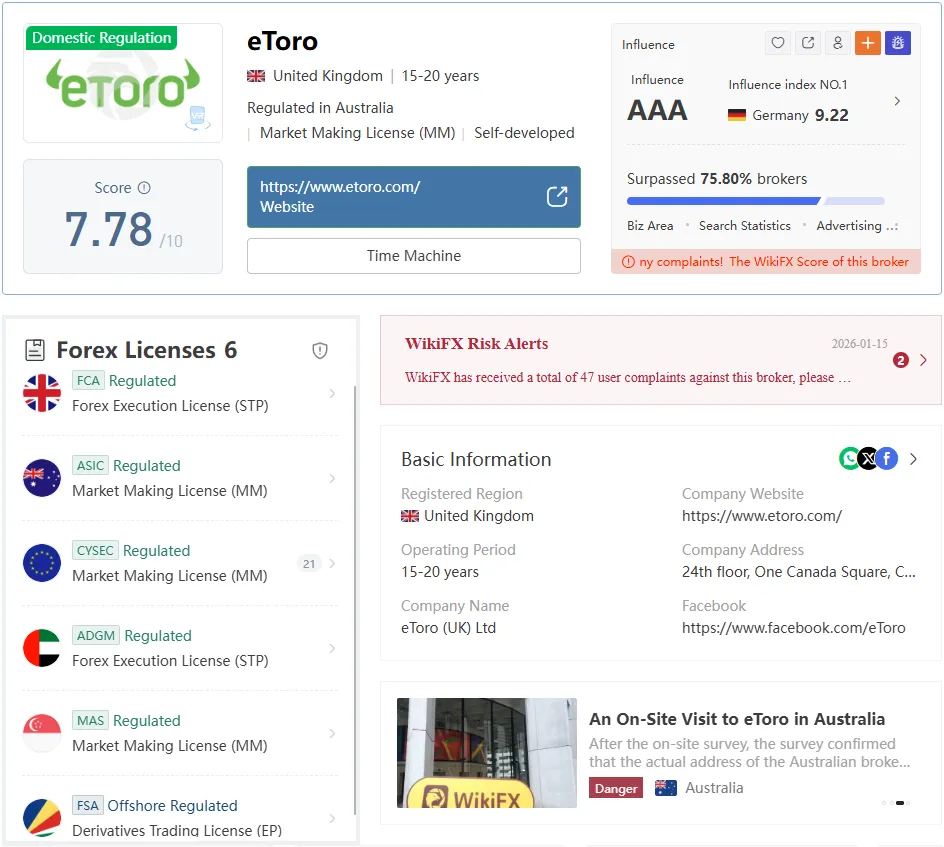The height and width of the screenshot is (847, 944).
Task: Click the 24th floor, One Canada Square address
Action: point(798,572)
